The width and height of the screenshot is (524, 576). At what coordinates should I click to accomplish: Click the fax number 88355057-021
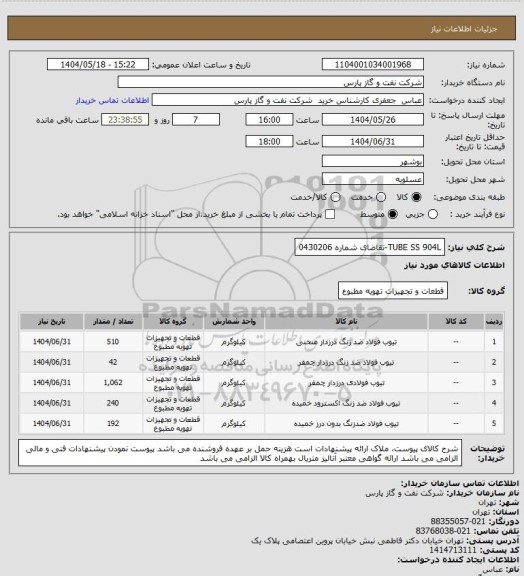click(458, 521)
